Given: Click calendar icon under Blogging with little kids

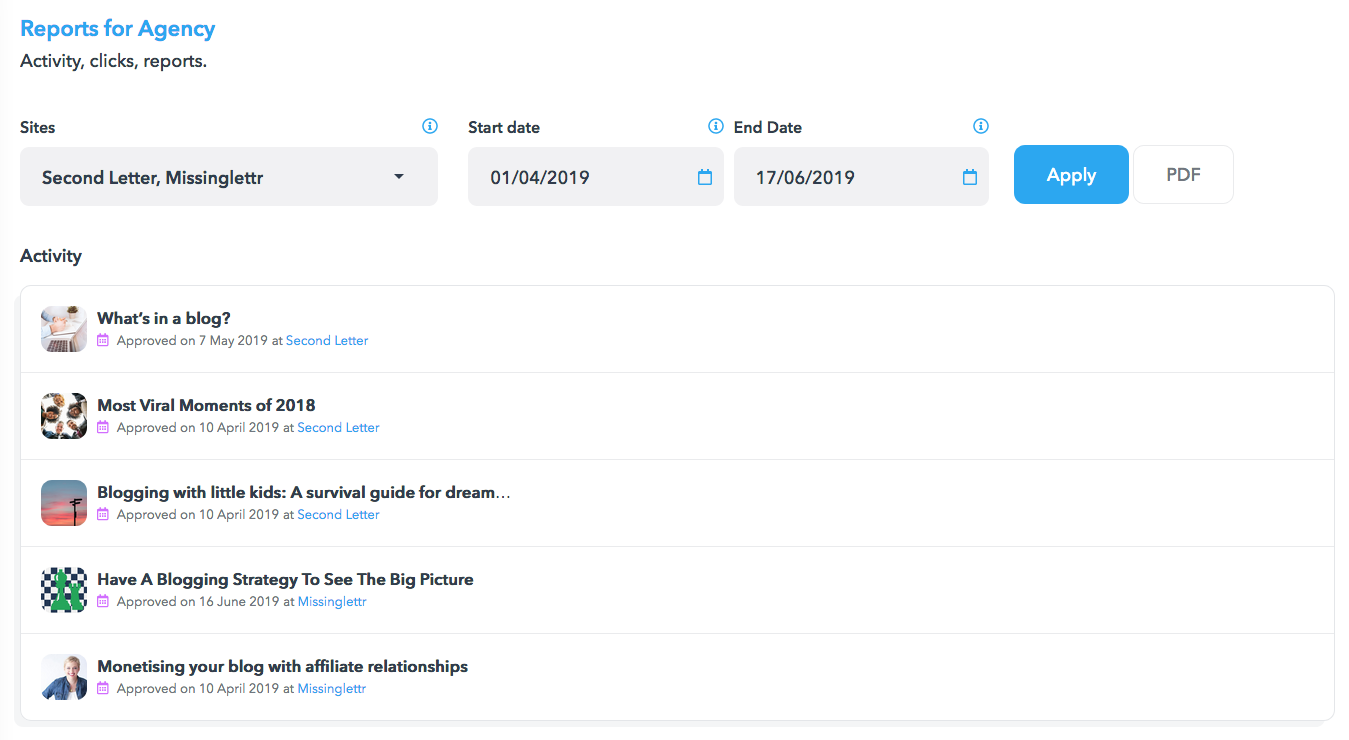Looking at the screenshot, I should [x=103, y=515].
